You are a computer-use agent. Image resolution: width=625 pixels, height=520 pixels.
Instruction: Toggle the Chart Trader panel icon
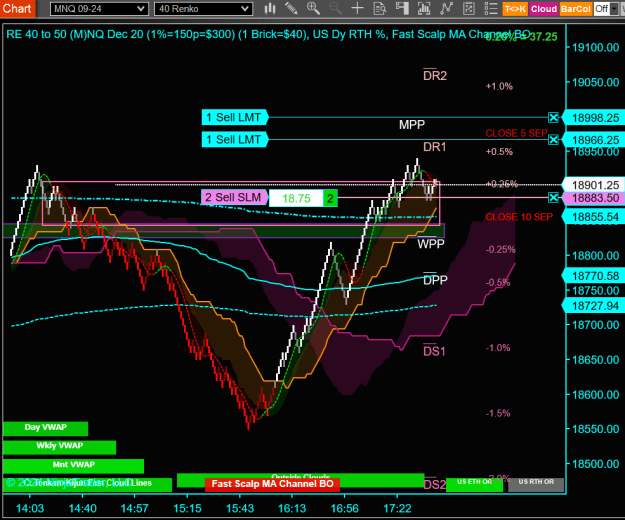(402, 8)
